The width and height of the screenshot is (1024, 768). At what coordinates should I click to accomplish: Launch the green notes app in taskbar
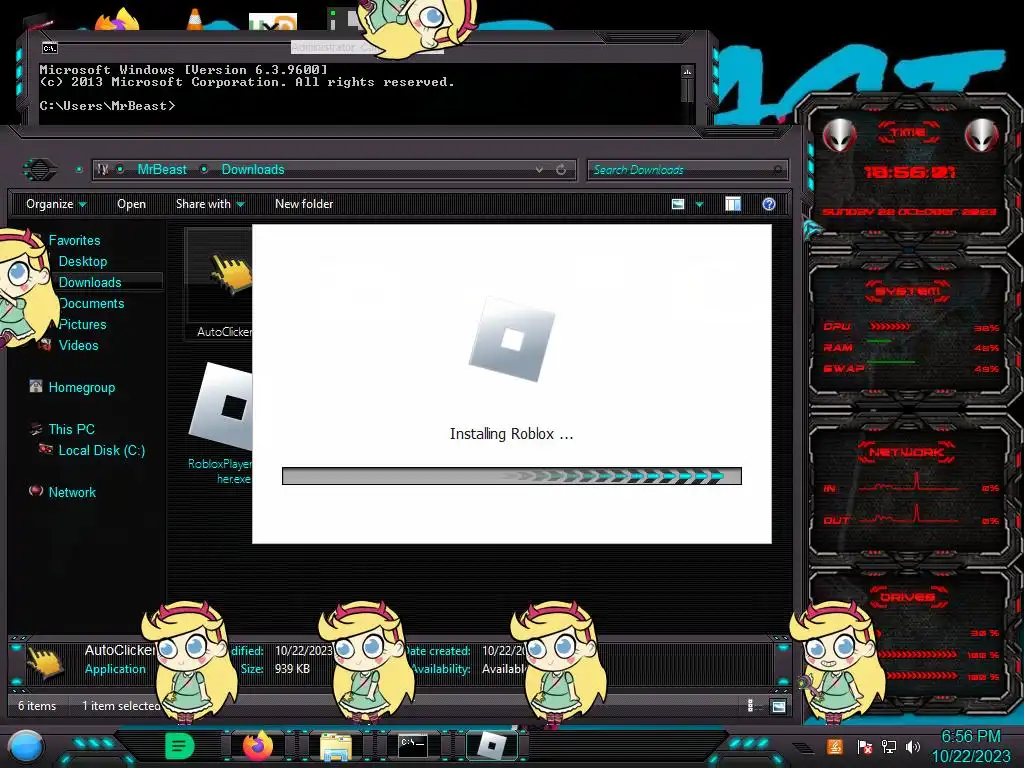pyautogui.click(x=180, y=745)
